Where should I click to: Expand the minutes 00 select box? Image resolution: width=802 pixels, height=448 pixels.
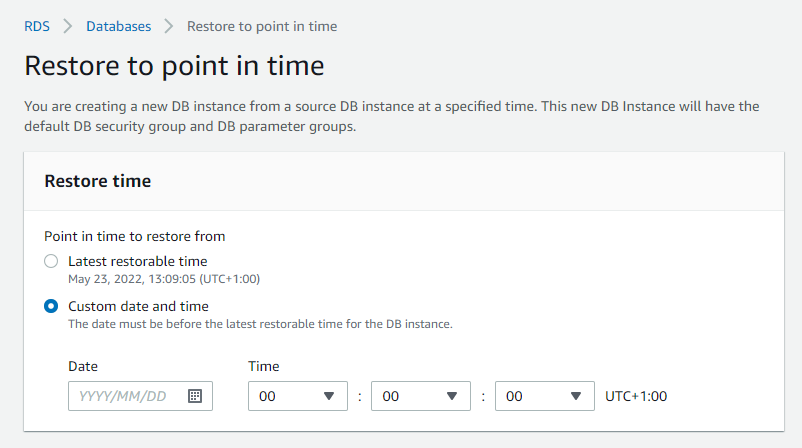(x=420, y=396)
